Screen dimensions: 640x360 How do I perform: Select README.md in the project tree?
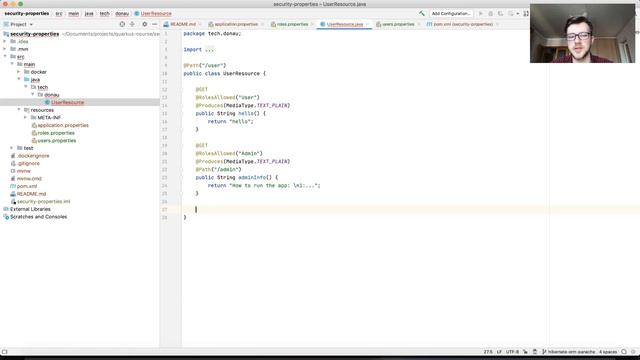click(x=31, y=194)
